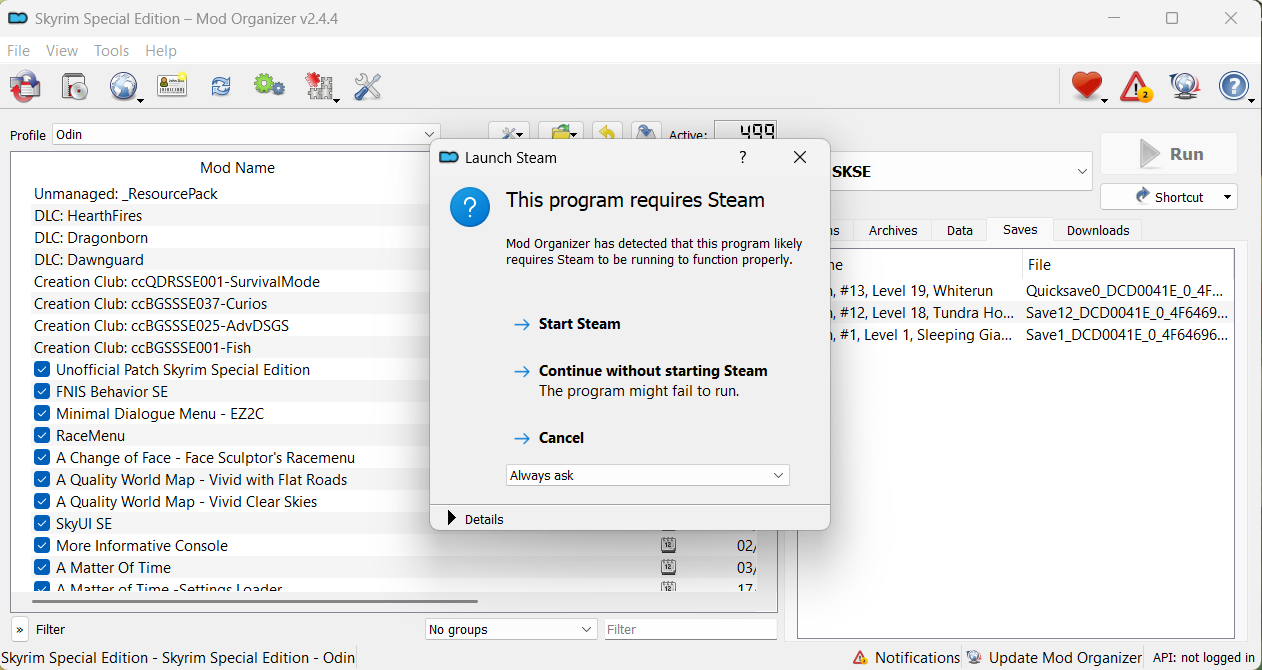Open the File menu
1262x670 pixels.
(18, 51)
